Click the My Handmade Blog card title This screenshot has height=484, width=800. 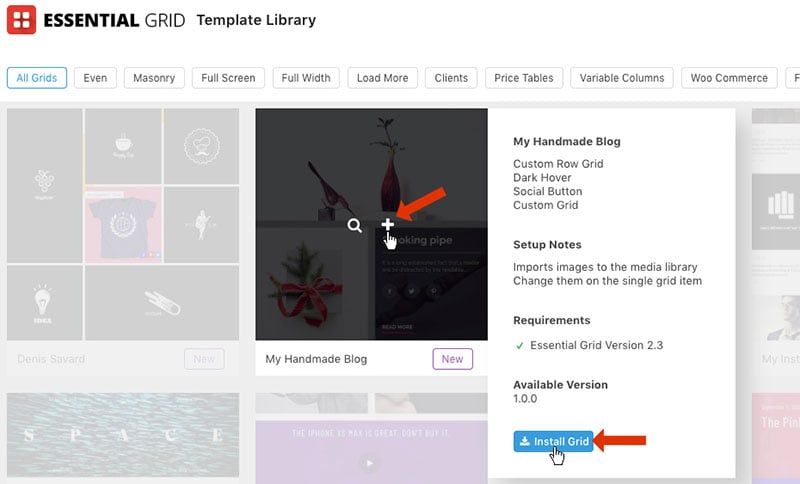tap(316, 359)
